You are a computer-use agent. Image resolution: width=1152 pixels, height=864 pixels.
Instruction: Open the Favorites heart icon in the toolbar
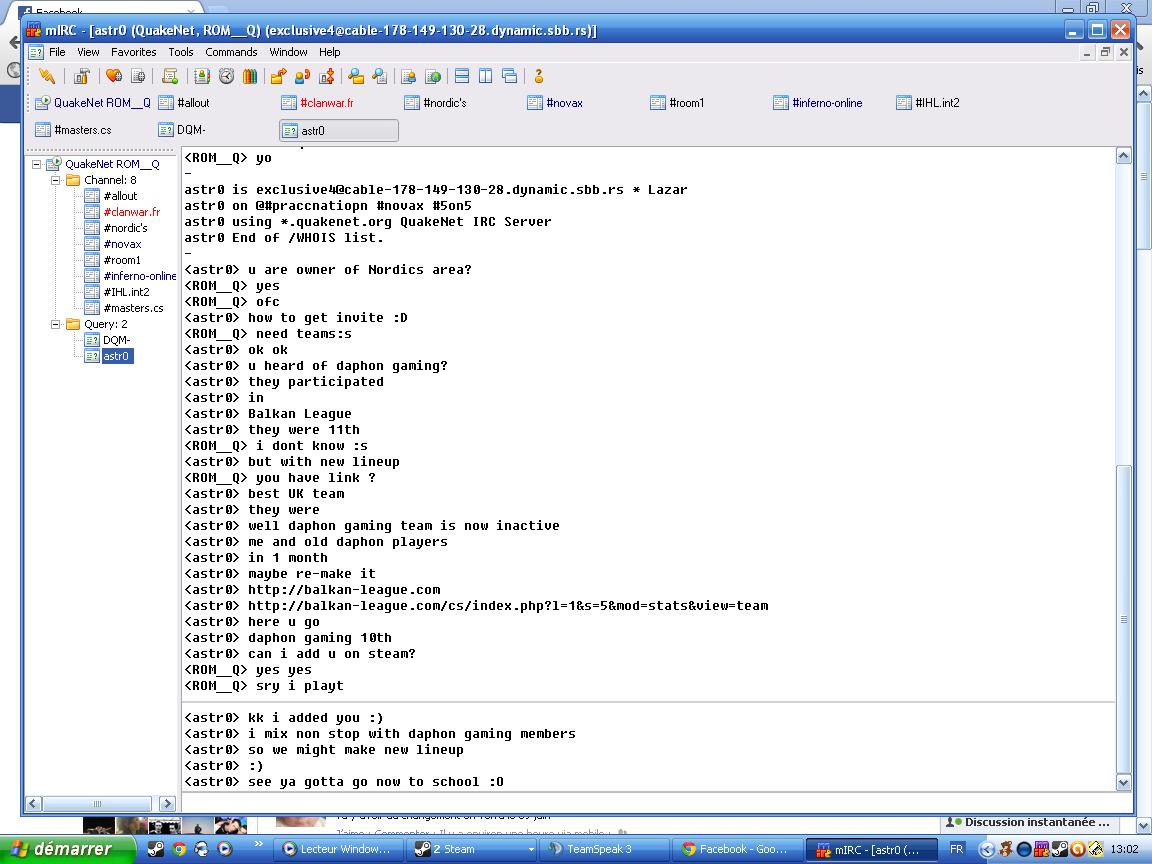[113, 76]
